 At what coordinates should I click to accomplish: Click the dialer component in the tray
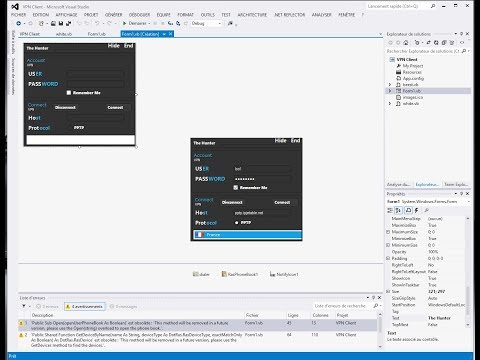201,274
